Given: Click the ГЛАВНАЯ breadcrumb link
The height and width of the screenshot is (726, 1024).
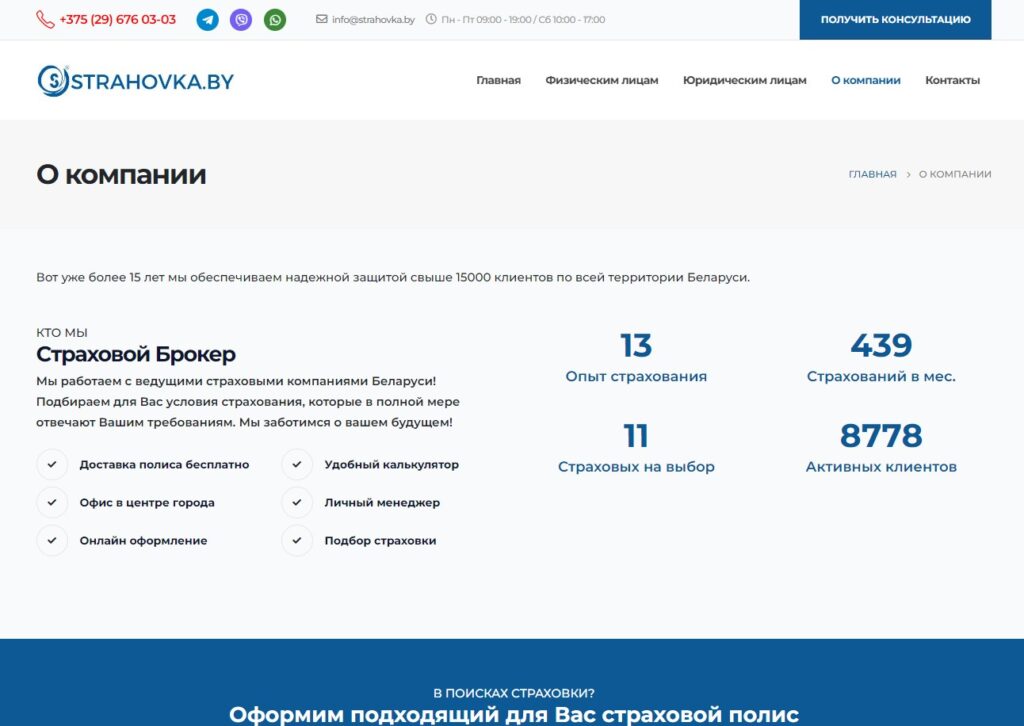Looking at the screenshot, I should tap(872, 174).
